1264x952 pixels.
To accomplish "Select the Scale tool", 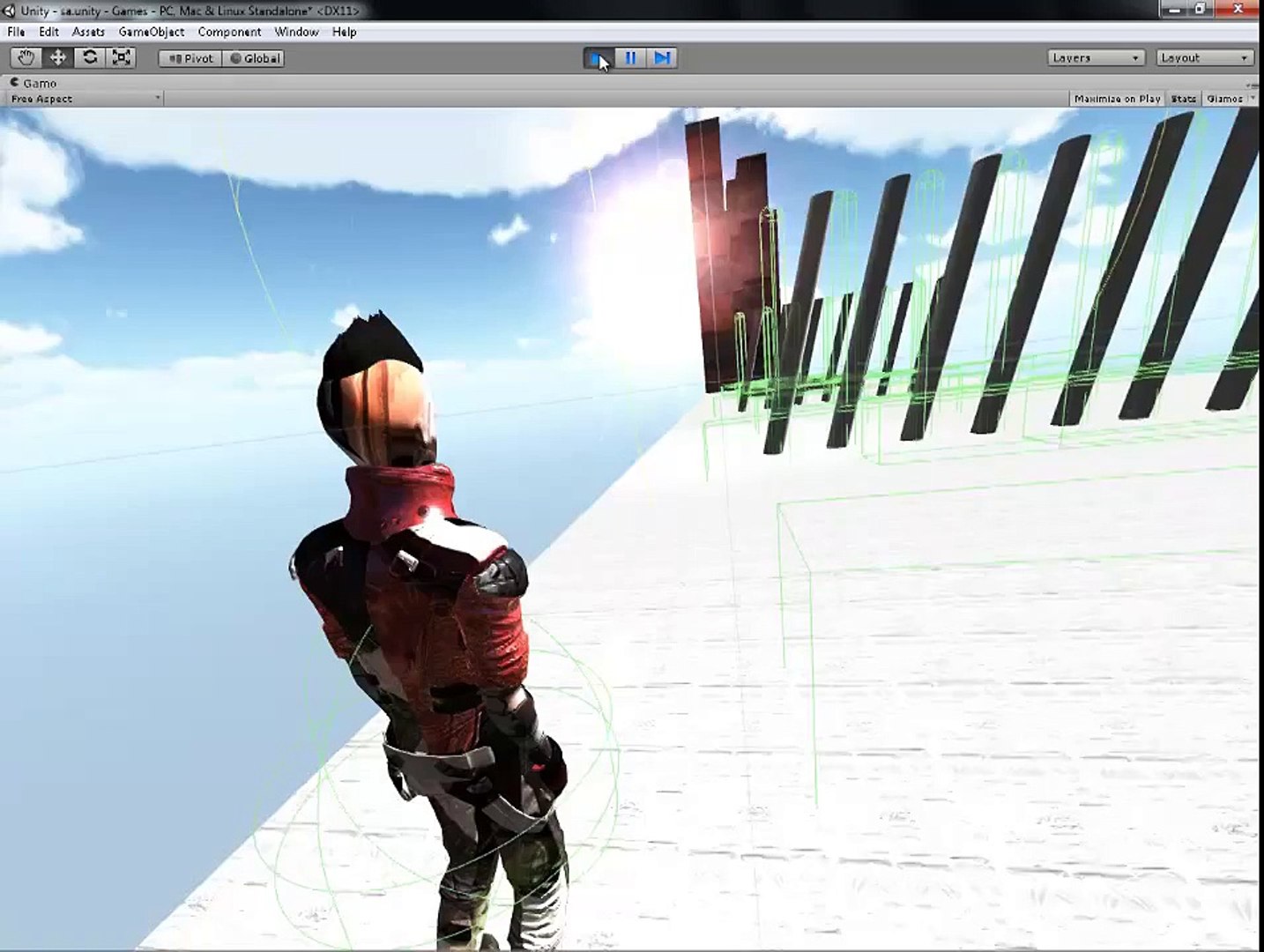I will coord(122,58).
